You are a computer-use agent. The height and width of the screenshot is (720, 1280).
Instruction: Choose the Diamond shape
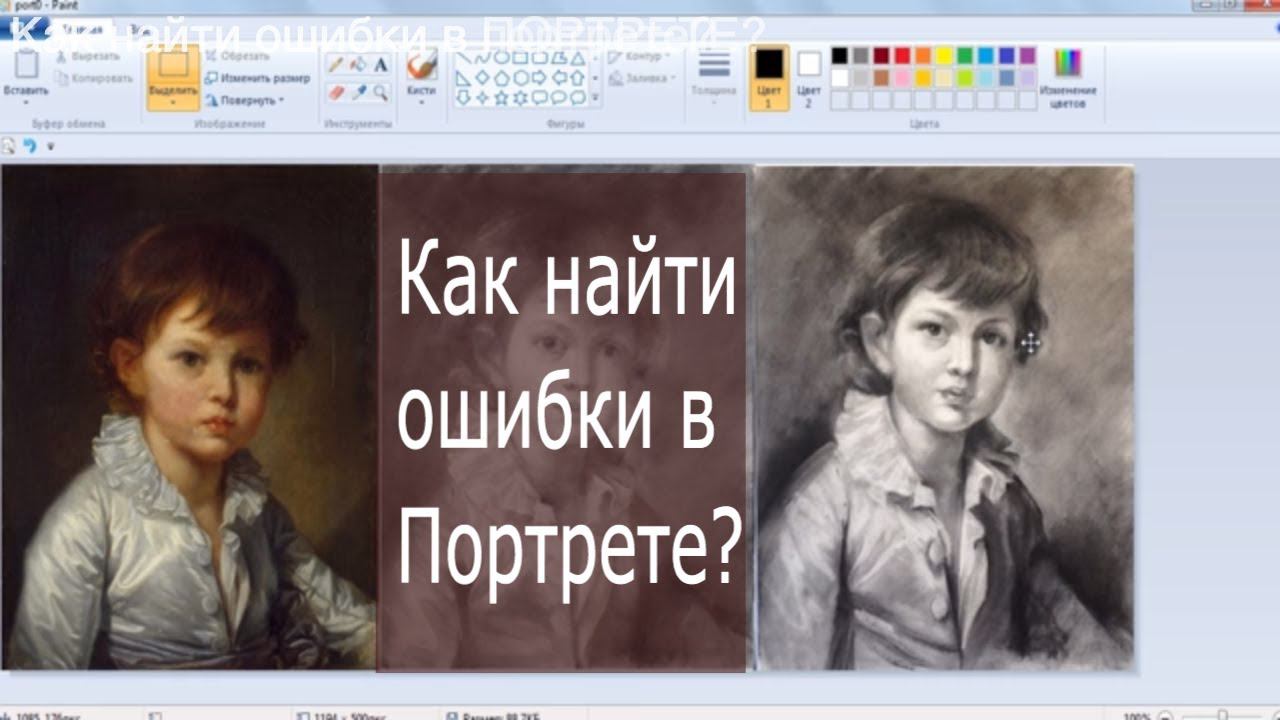click(482, 77)
